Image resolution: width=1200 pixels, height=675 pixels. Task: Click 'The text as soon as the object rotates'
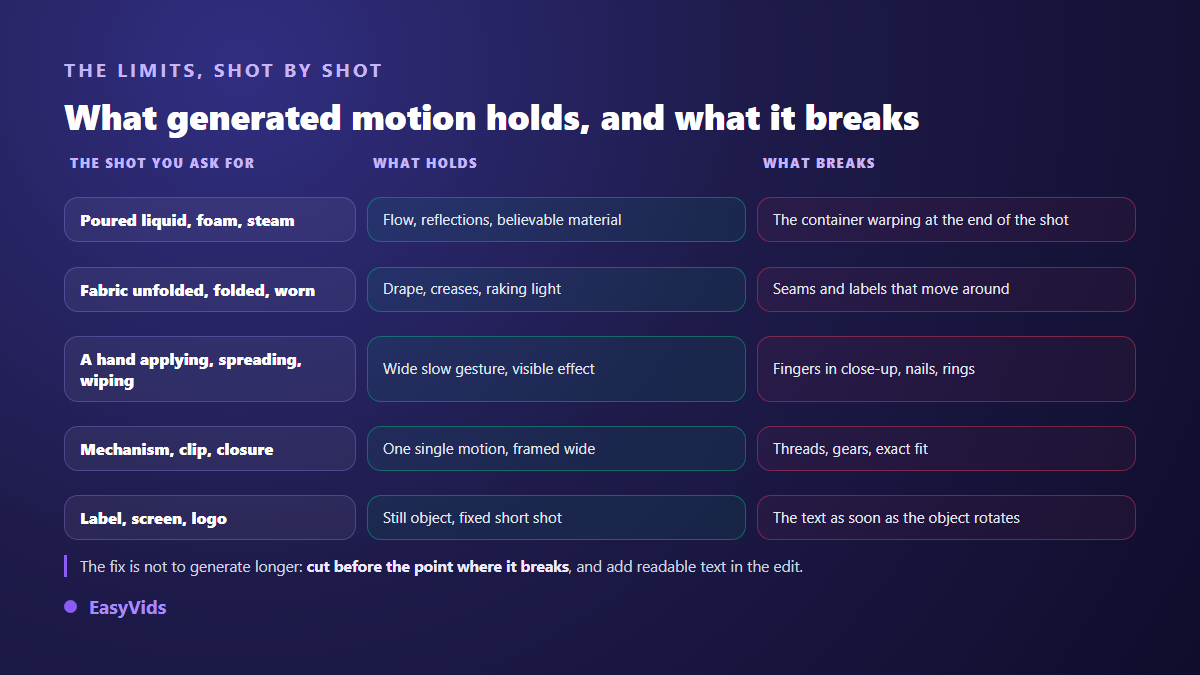coord(946,518)
